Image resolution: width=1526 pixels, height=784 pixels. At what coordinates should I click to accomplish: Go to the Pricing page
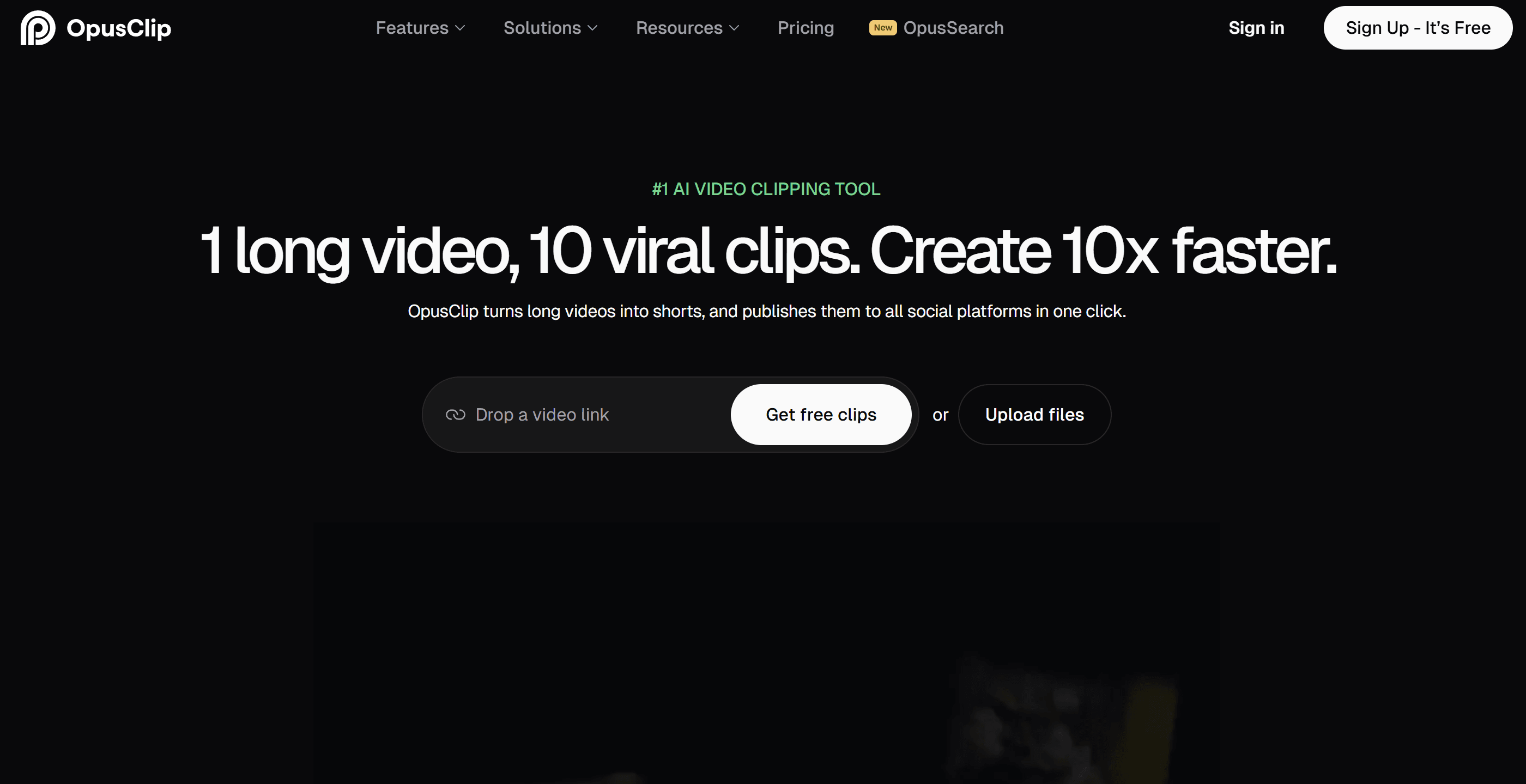point(806,28)
